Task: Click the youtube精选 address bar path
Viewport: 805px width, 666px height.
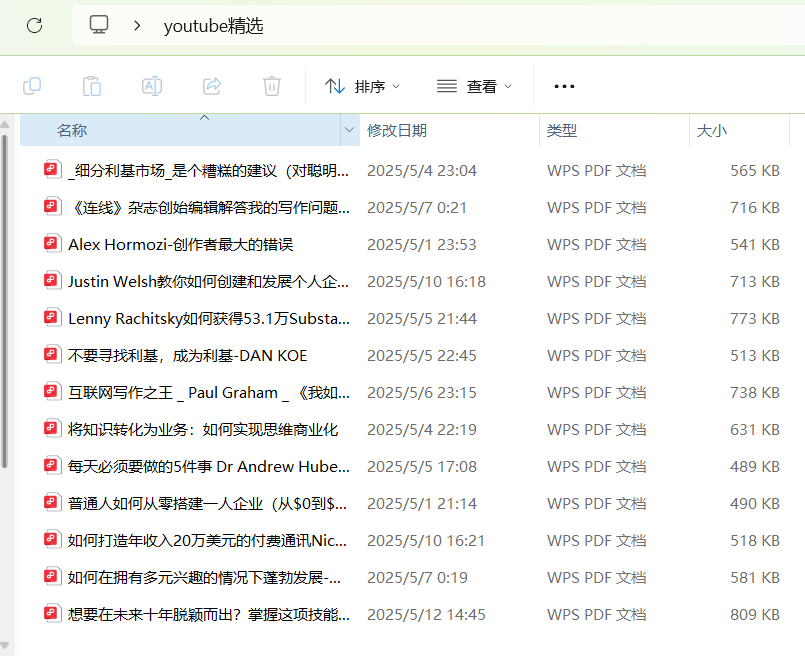Action: coord(213,26)
